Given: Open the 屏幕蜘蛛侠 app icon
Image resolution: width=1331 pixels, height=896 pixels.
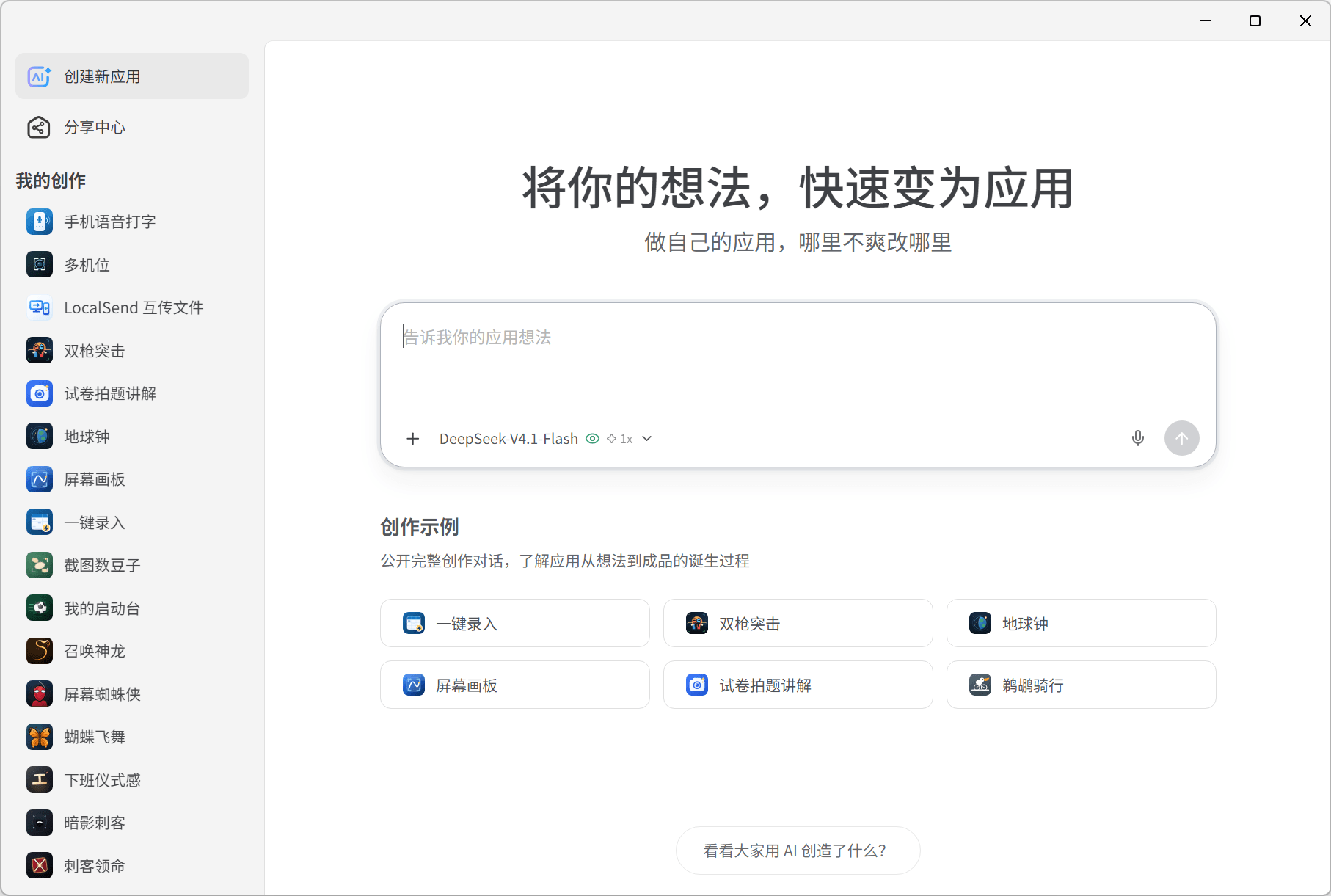Looking at the screenshot, I should [x=40, y=694].
